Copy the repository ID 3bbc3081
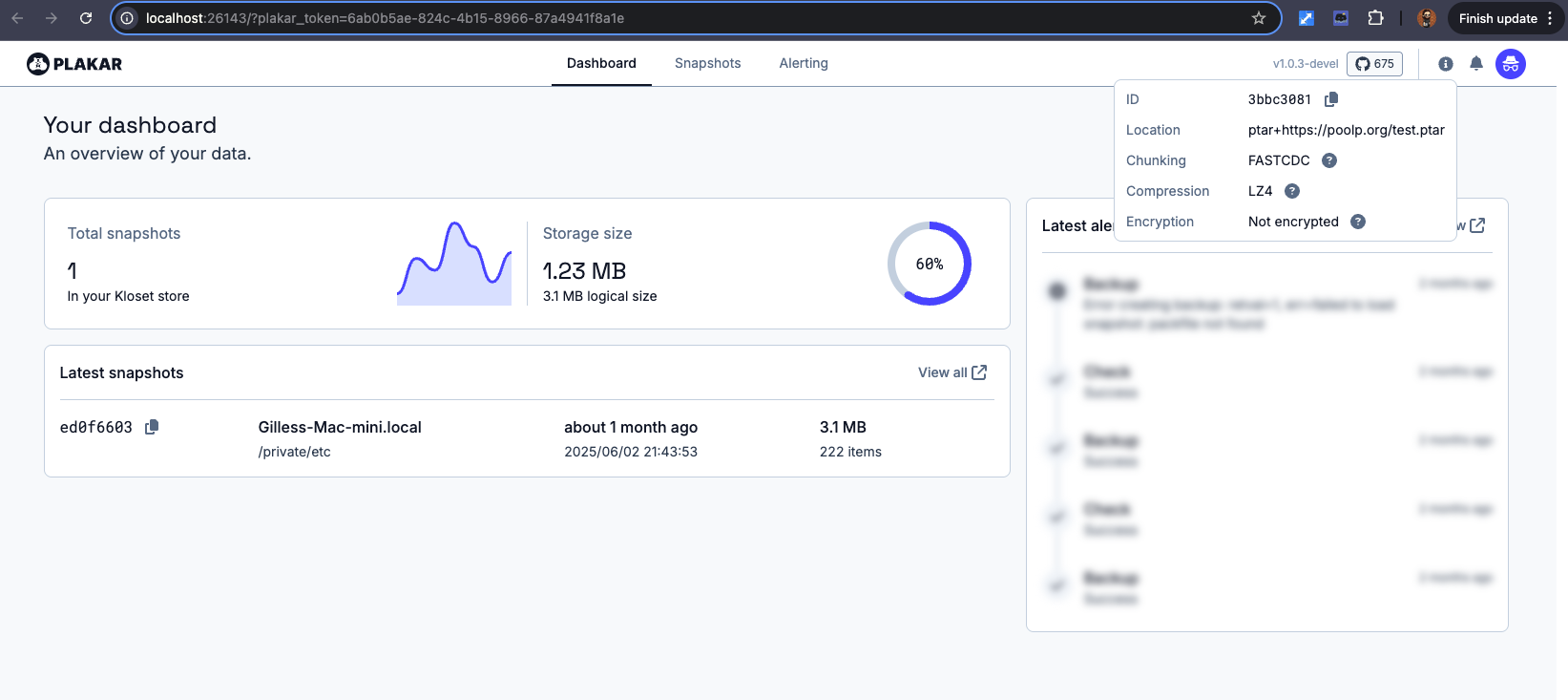This screenshot has height=700, width=1568. (x=1331, y=99)
